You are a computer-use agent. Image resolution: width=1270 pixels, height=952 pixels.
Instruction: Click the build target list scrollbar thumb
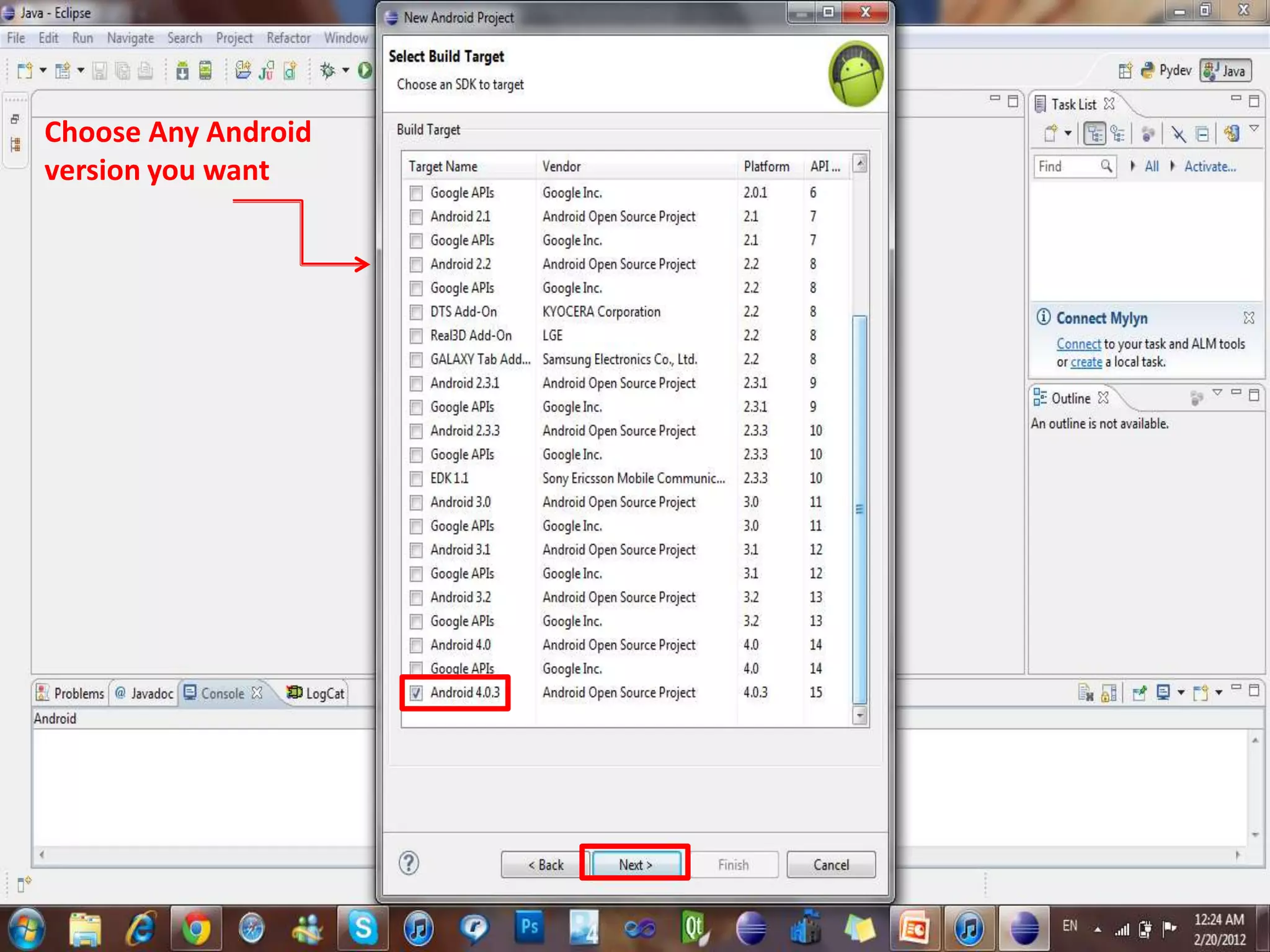coord(859,508)
